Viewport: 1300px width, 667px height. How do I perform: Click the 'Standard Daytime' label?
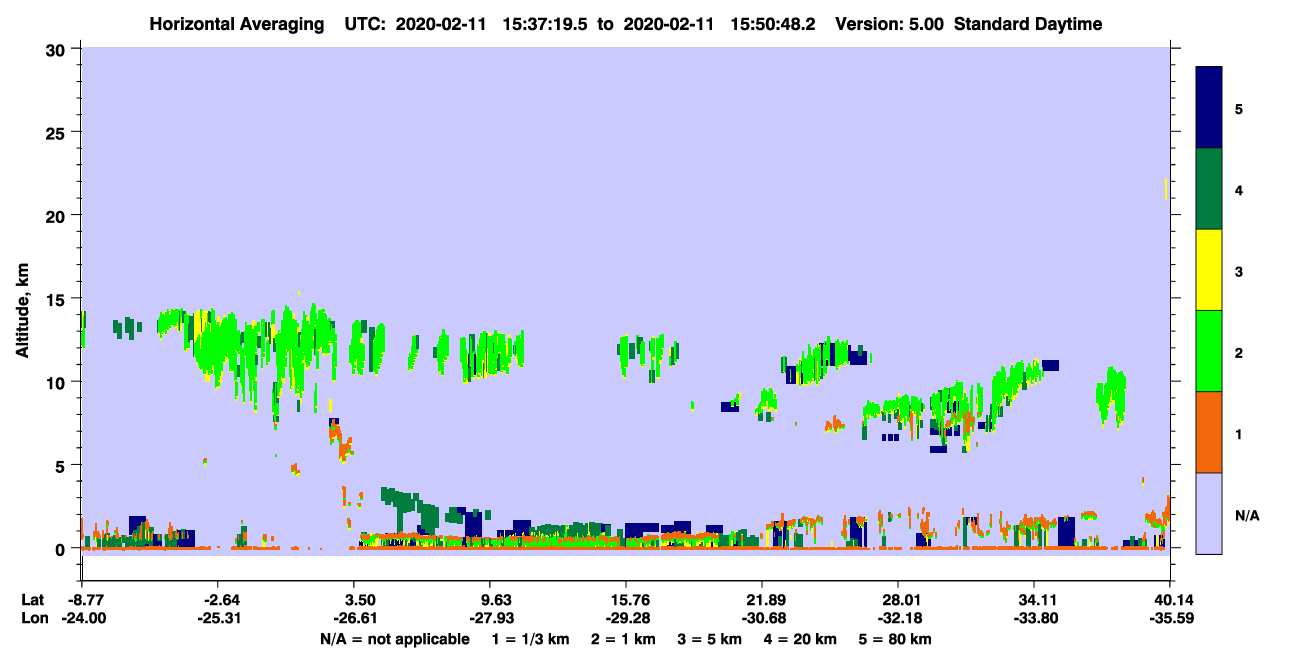click(x=1028, y=24)
